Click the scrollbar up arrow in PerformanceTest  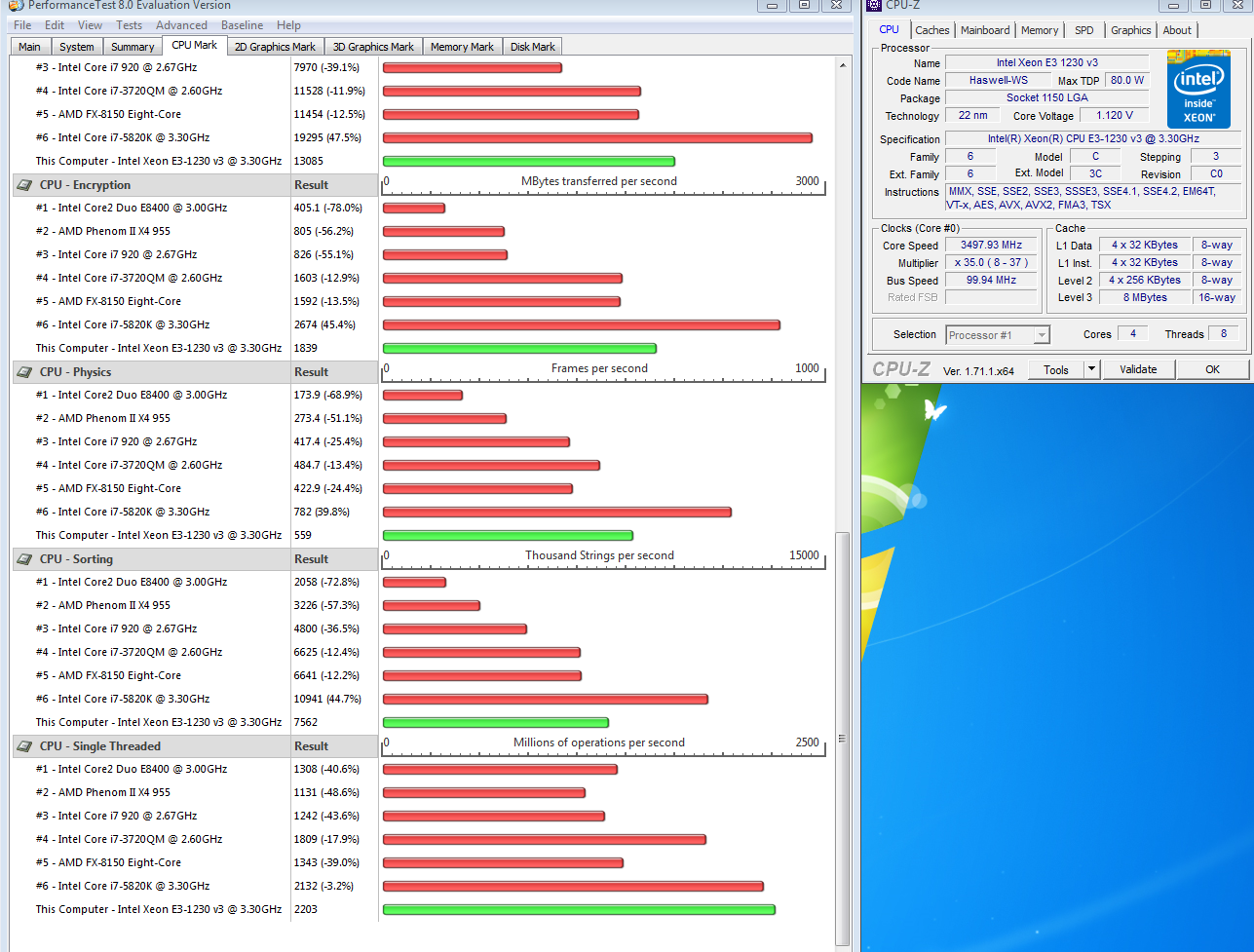pyautogui.click(x=844, y=65)
